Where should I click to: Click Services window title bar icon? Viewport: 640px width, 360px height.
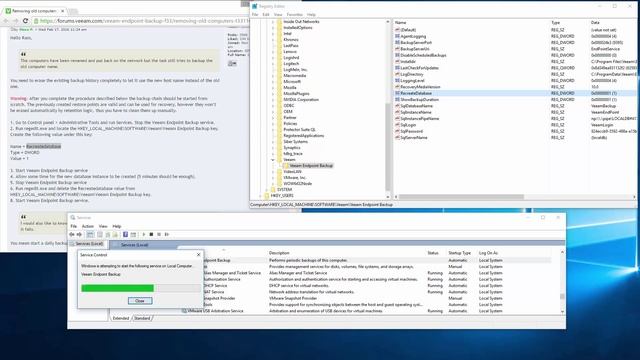pyautogui.click(x=73, y=218)
